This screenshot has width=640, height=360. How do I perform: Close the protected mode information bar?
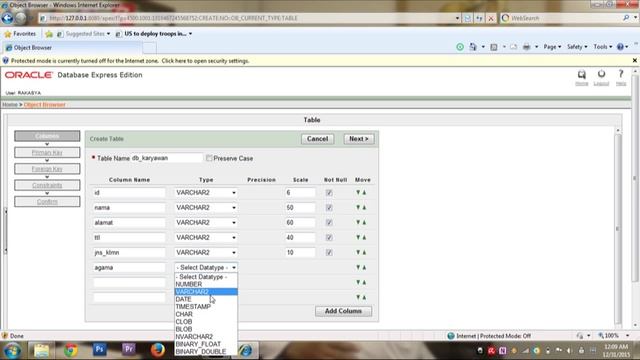click(635, 60)
